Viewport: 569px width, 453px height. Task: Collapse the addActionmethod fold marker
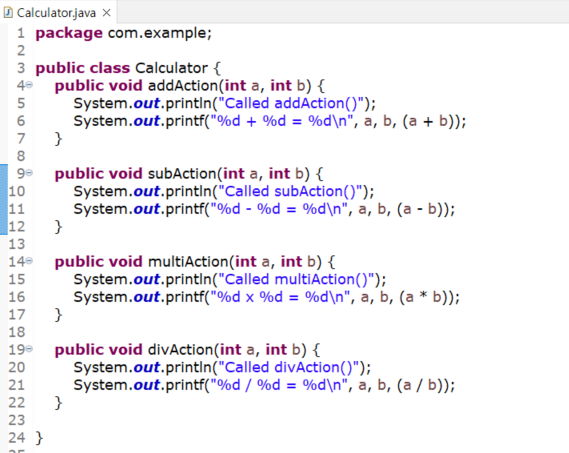[x=29, y=85]
